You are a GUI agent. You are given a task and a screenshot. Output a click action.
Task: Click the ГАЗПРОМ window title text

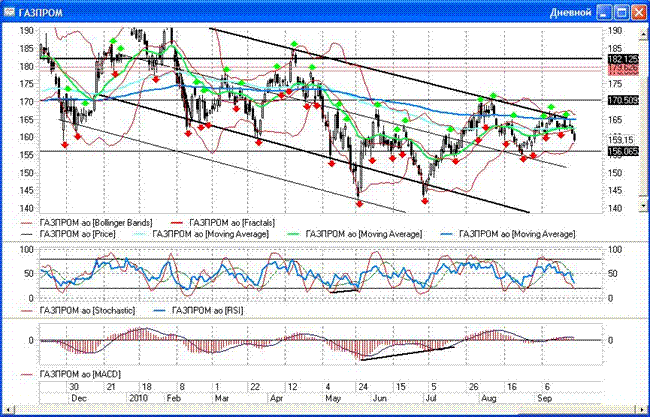click(x=40, y=13)
